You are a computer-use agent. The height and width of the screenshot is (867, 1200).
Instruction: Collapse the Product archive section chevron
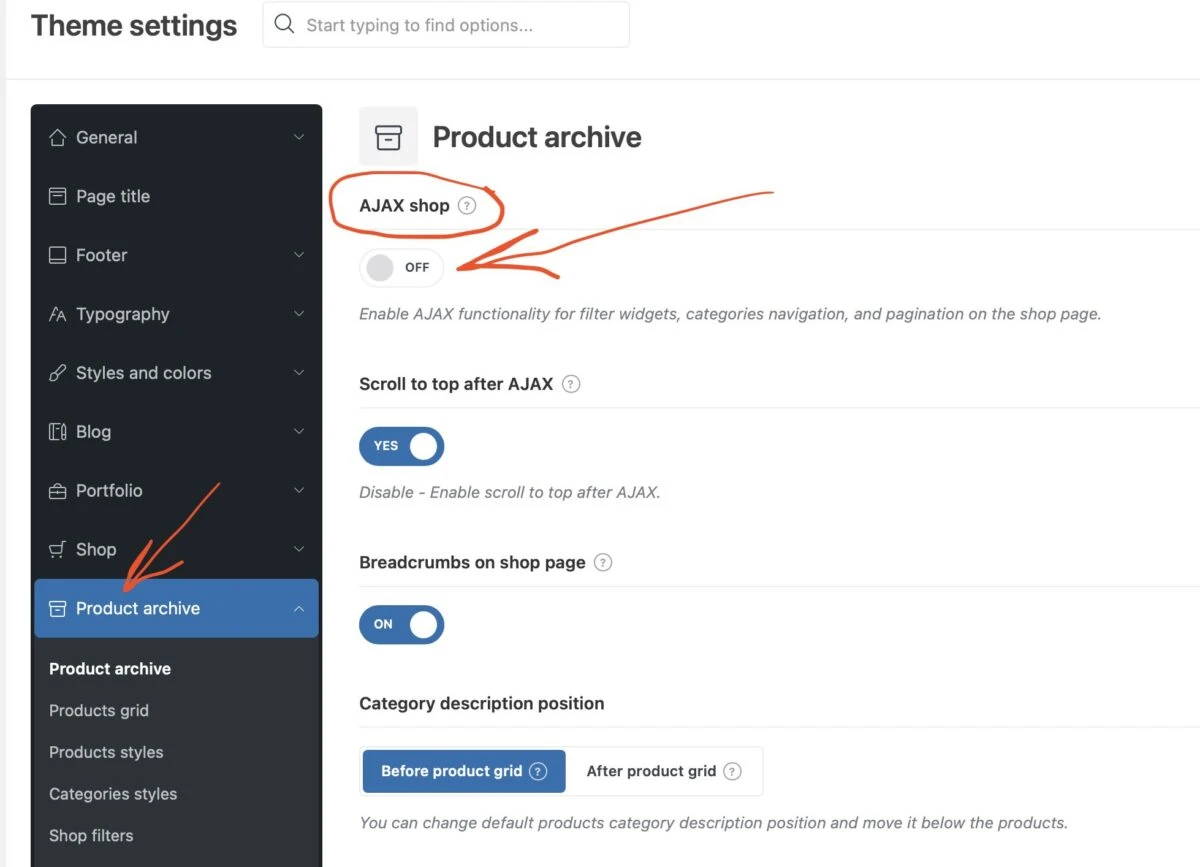point(299,608)
